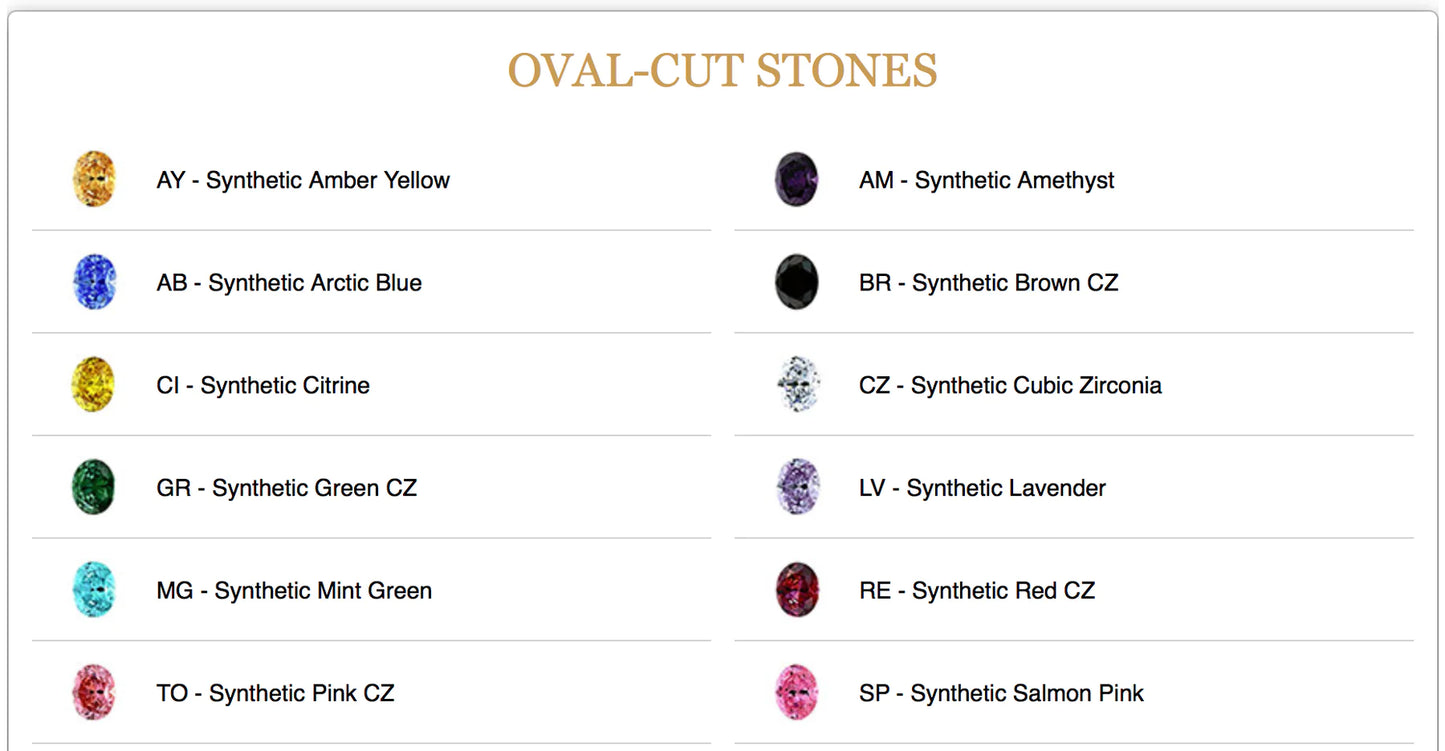Click "CZ - Synthetic Cubic Zirconia" label

[x=1010, y=386]
